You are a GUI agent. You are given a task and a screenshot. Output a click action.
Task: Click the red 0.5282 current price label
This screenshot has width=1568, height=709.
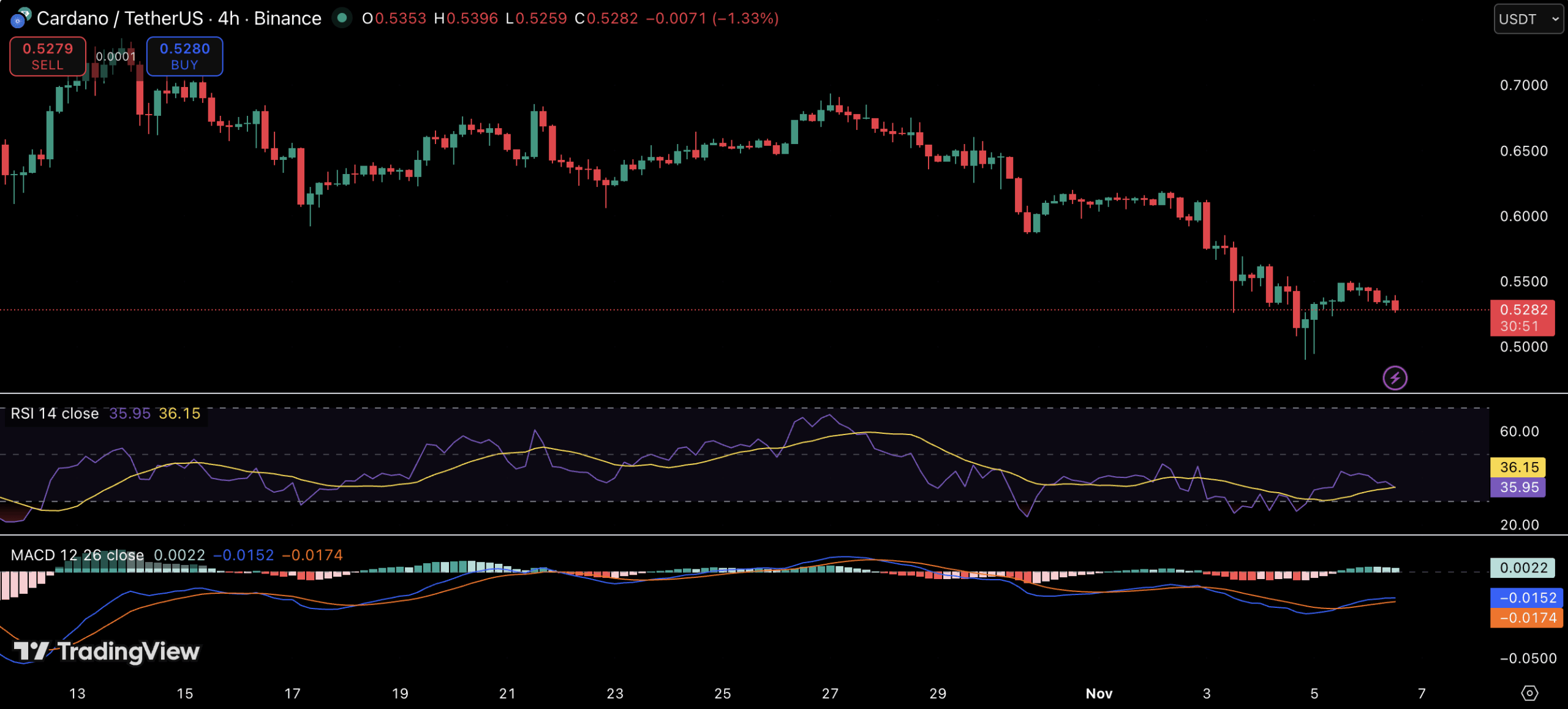click(x=1522, y=317)
